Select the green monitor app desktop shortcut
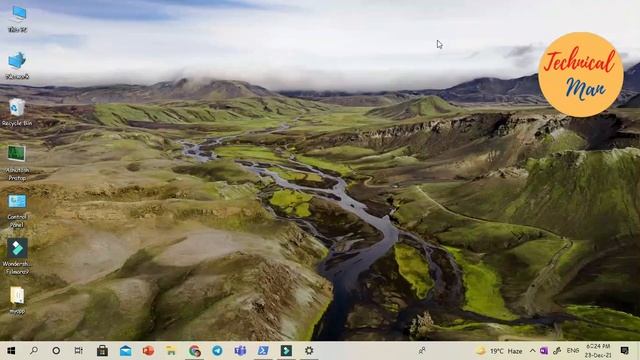 [17, 162]
